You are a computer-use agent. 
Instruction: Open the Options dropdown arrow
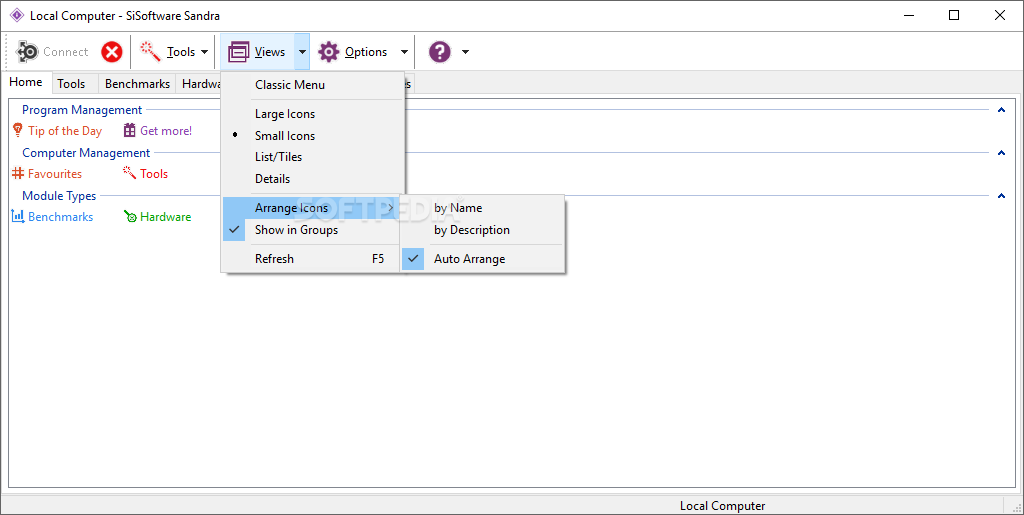[x=404, y=52]
